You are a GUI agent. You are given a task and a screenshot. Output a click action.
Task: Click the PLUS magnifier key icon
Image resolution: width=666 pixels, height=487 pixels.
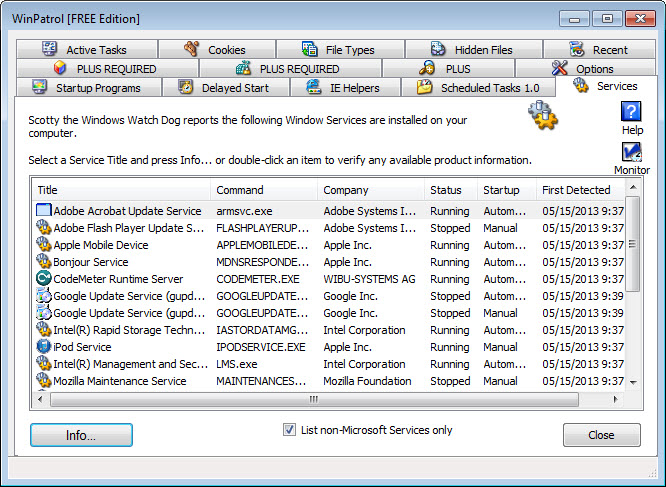[427, 68]
